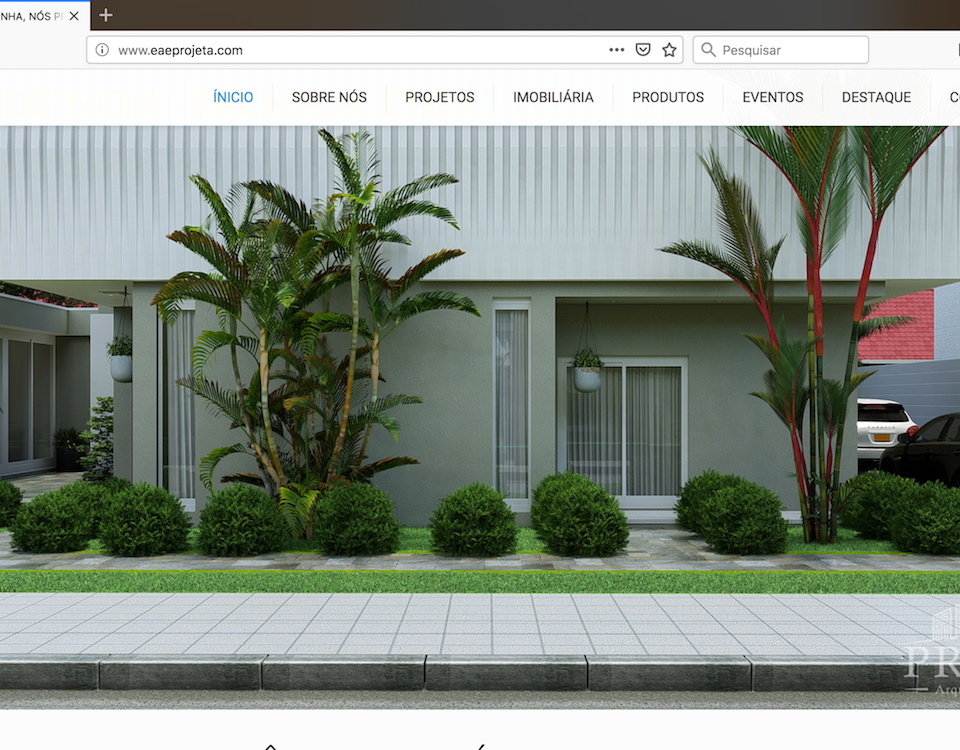The height and width of the screenshot is (750, 960).
Task: Show site information for eaeprojeta.com
Action: point(102,50)
